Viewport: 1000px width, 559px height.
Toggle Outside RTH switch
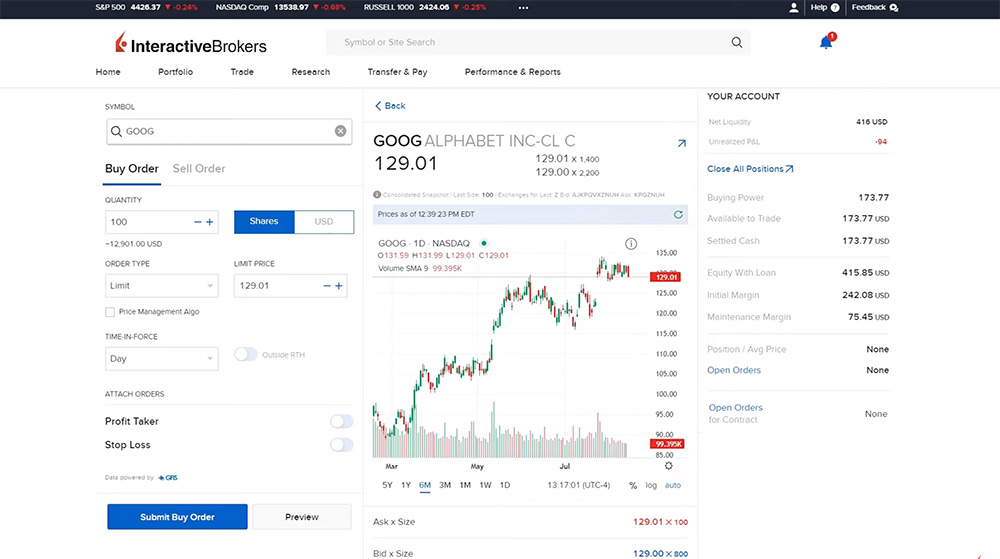[x=245, y=354]
